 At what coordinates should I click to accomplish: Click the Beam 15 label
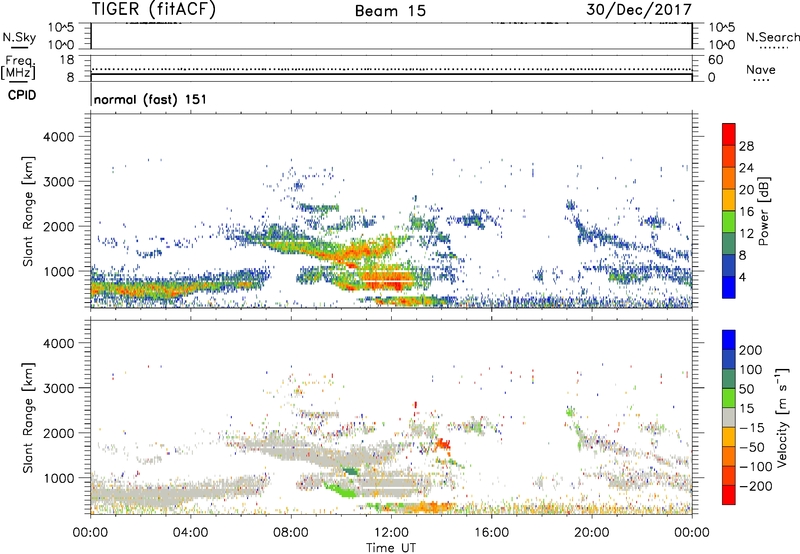click(x=390, y=11)
